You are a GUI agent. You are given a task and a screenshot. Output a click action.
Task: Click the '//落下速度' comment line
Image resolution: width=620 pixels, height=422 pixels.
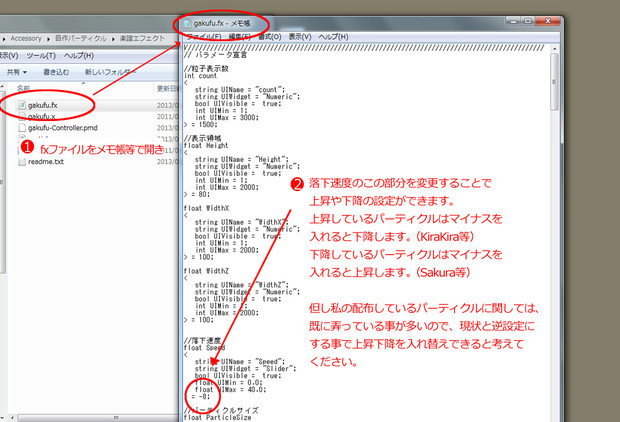click(x=202, y=341)
